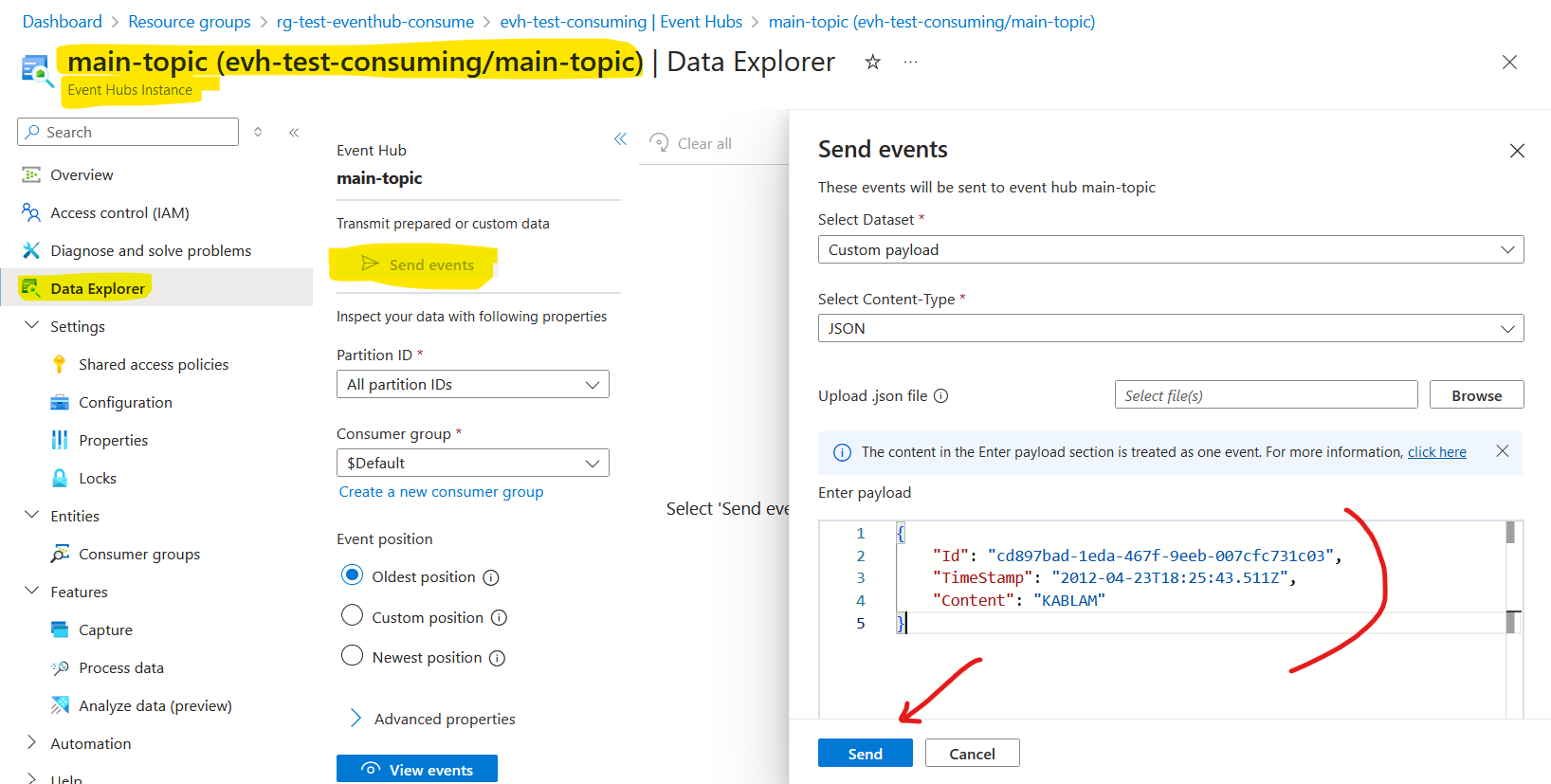Collapse the Features group
This screenshot has height=784, width=1551.
click(x=31, y=591)
